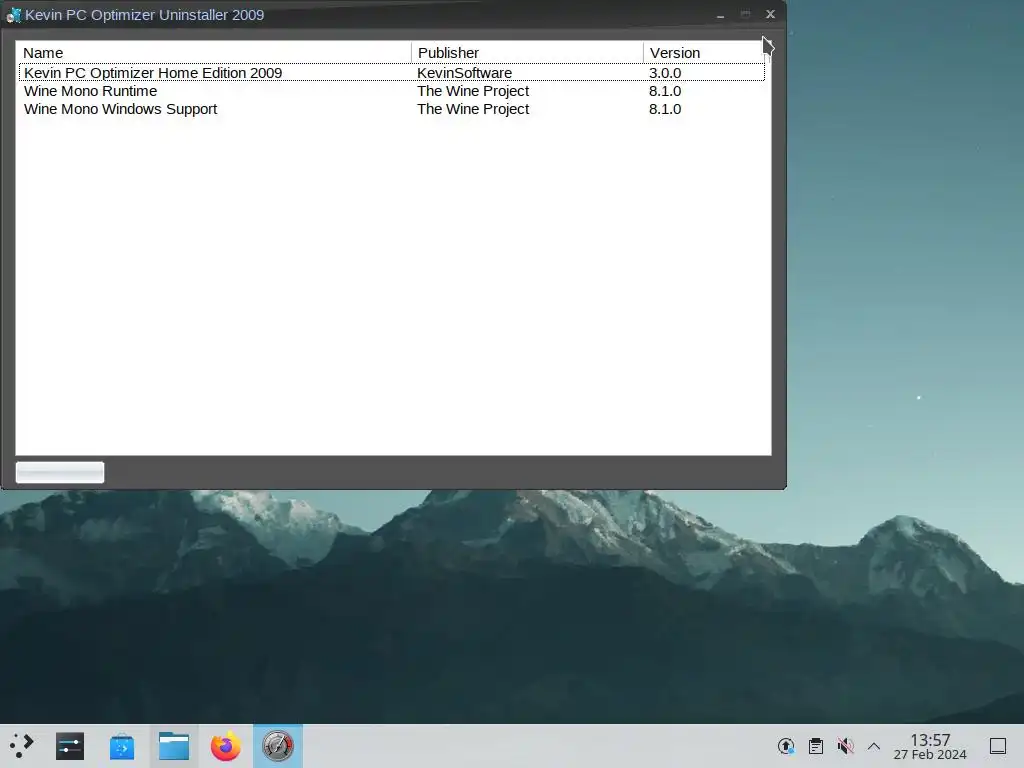Select the Wine Mono Windows Support entry
This screenshot has width=1024, height=768.
tap(120, 109)
